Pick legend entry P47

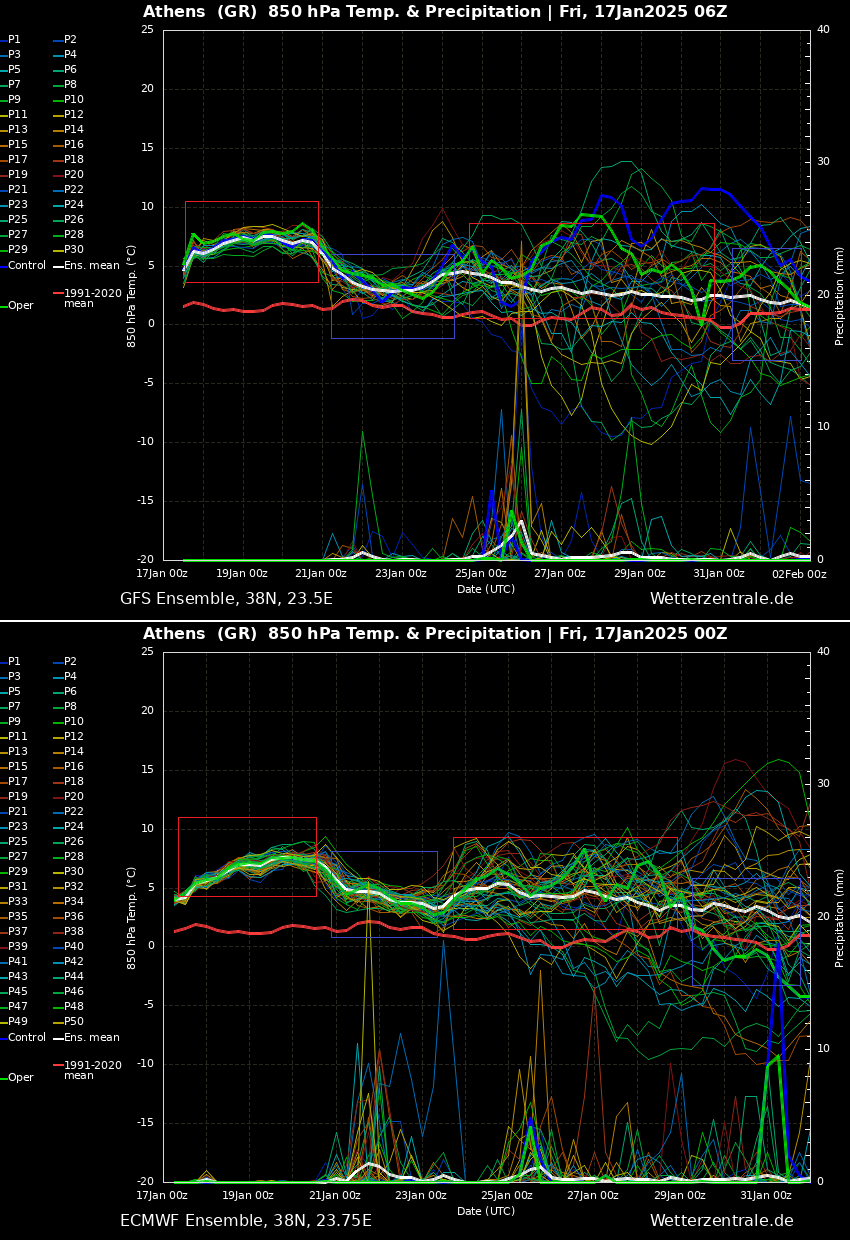pos(14,1006)
